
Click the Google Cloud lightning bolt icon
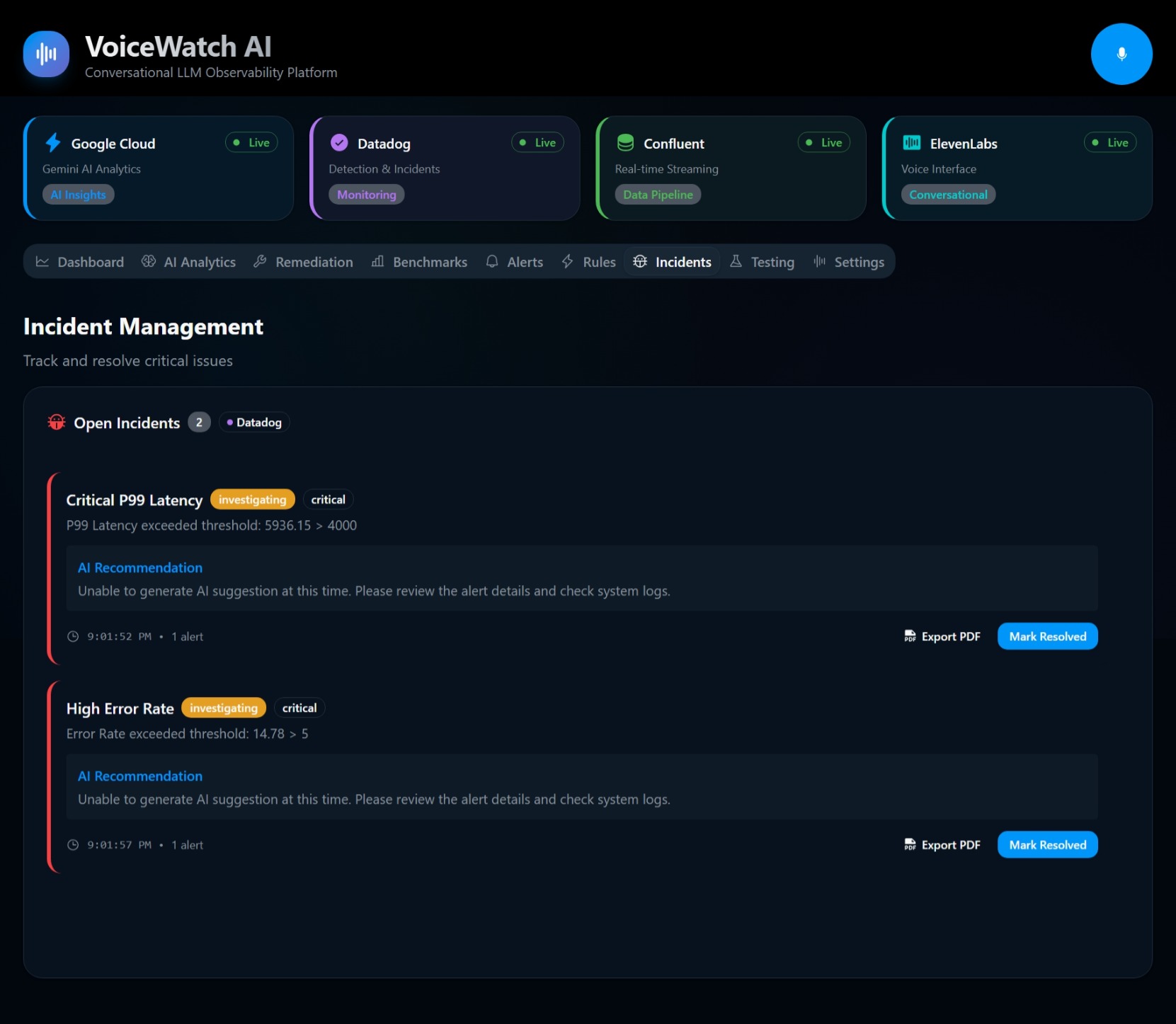point(53,143)
